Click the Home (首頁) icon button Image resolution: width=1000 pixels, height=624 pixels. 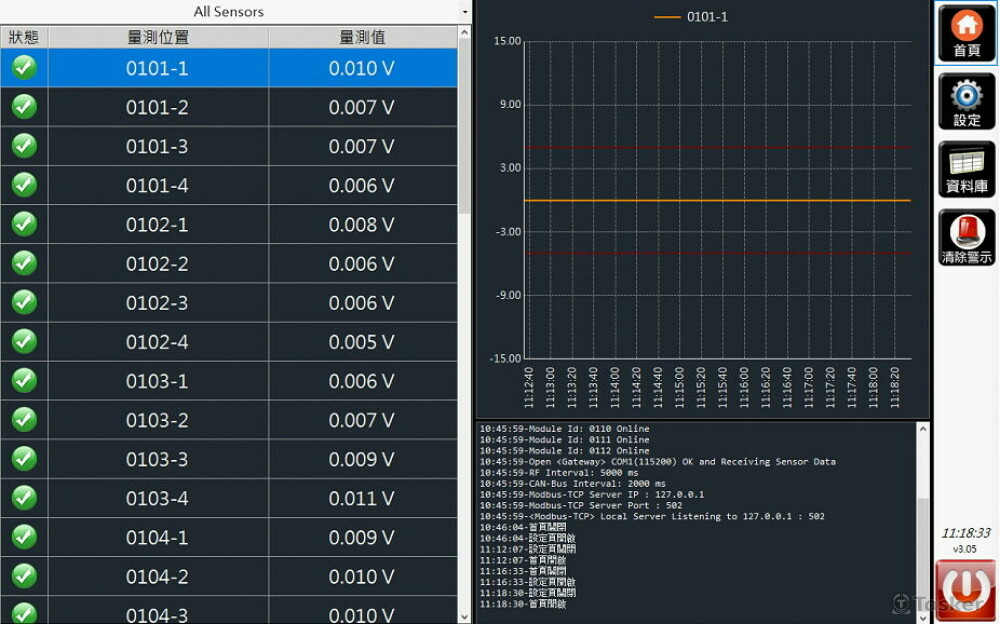966,33
